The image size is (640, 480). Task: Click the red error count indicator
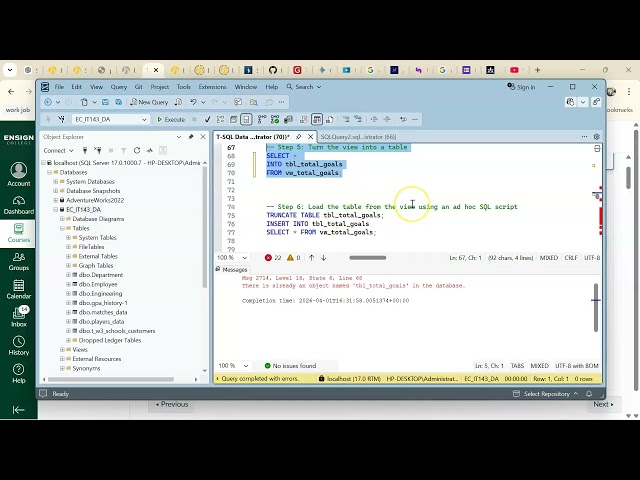[x=273, y=258]
